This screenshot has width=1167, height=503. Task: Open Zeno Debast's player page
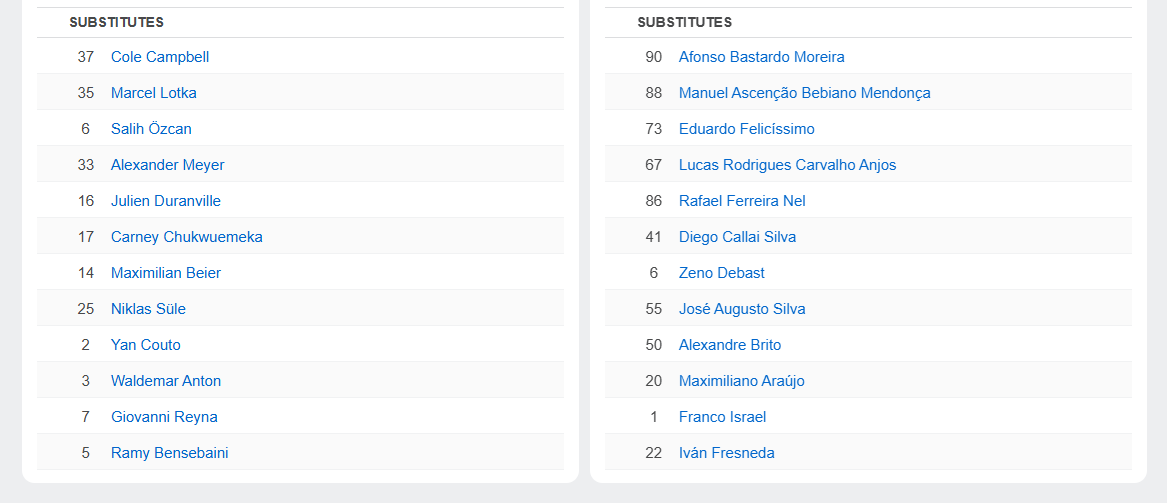coord(721,273)
